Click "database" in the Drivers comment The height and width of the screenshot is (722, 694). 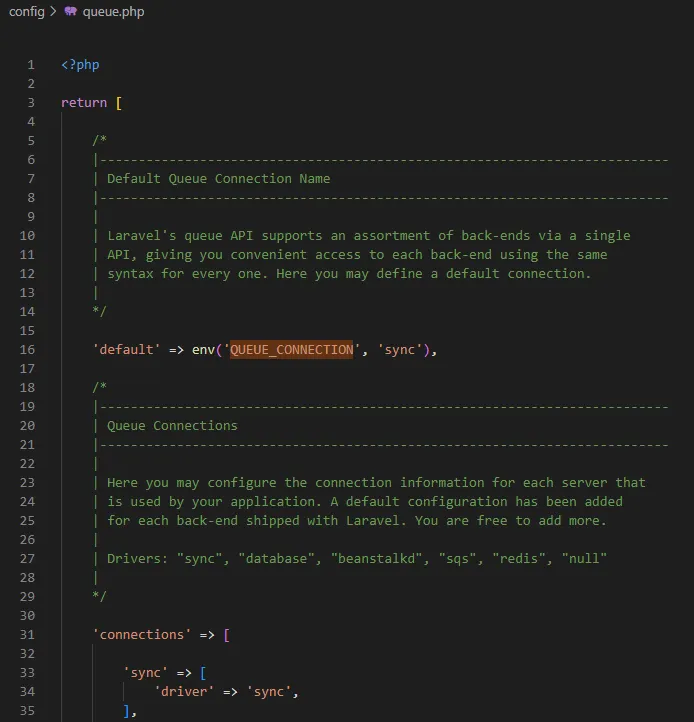point(276,559)
